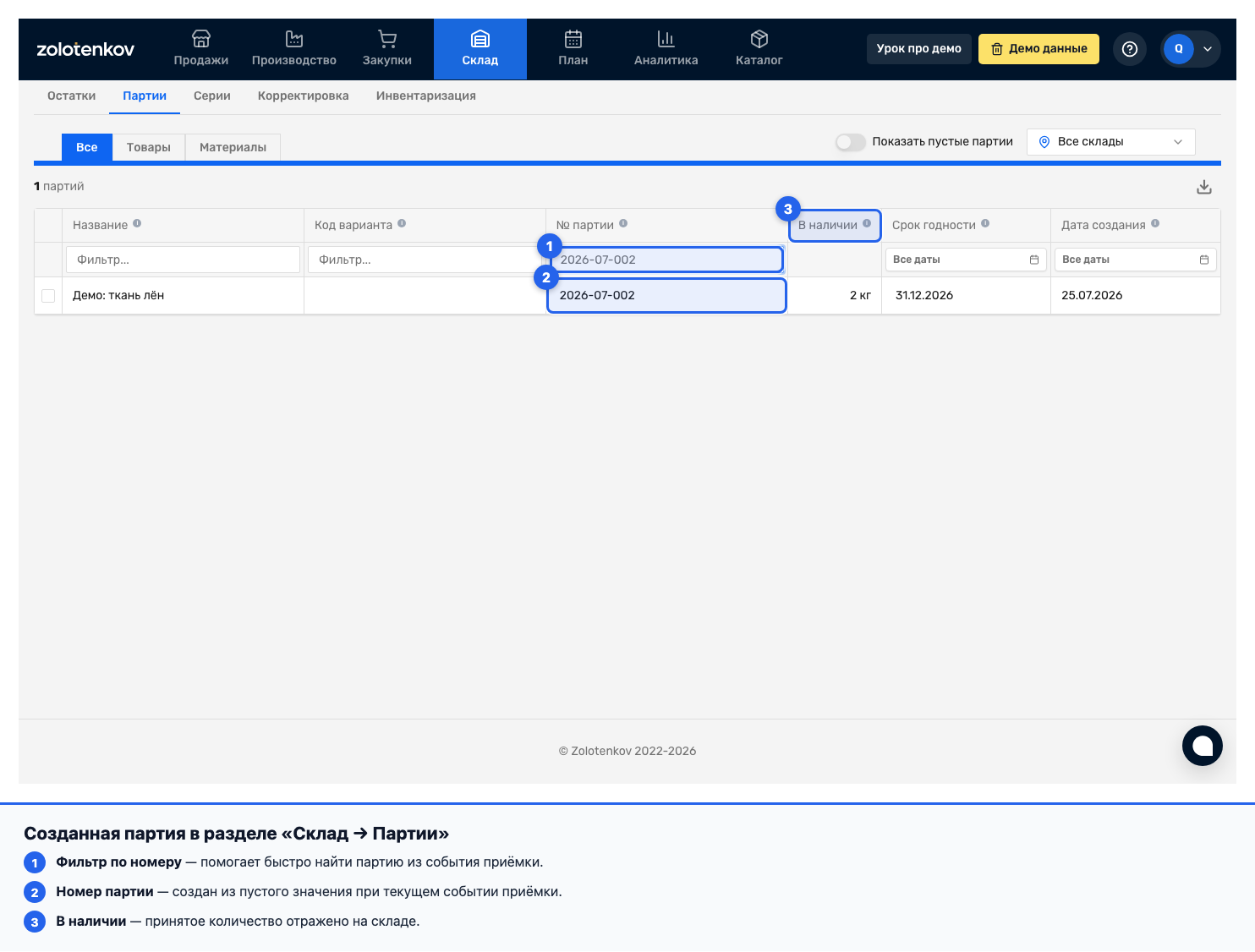Open the Продажи section
Screen dimensions: 1255x952
click(x=201, y=49)
